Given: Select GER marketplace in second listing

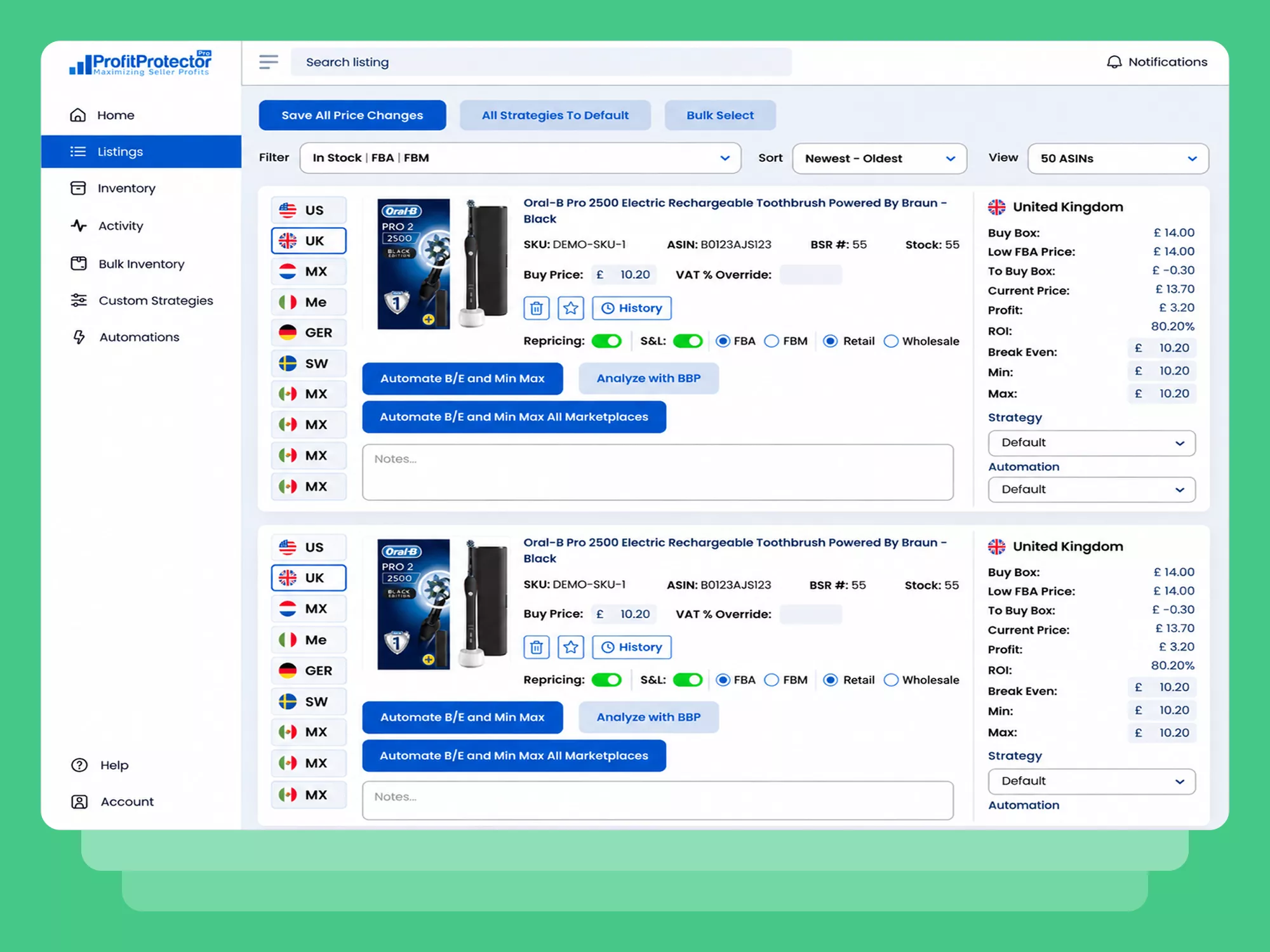Looking at the screenshot, I should (309, 670).
